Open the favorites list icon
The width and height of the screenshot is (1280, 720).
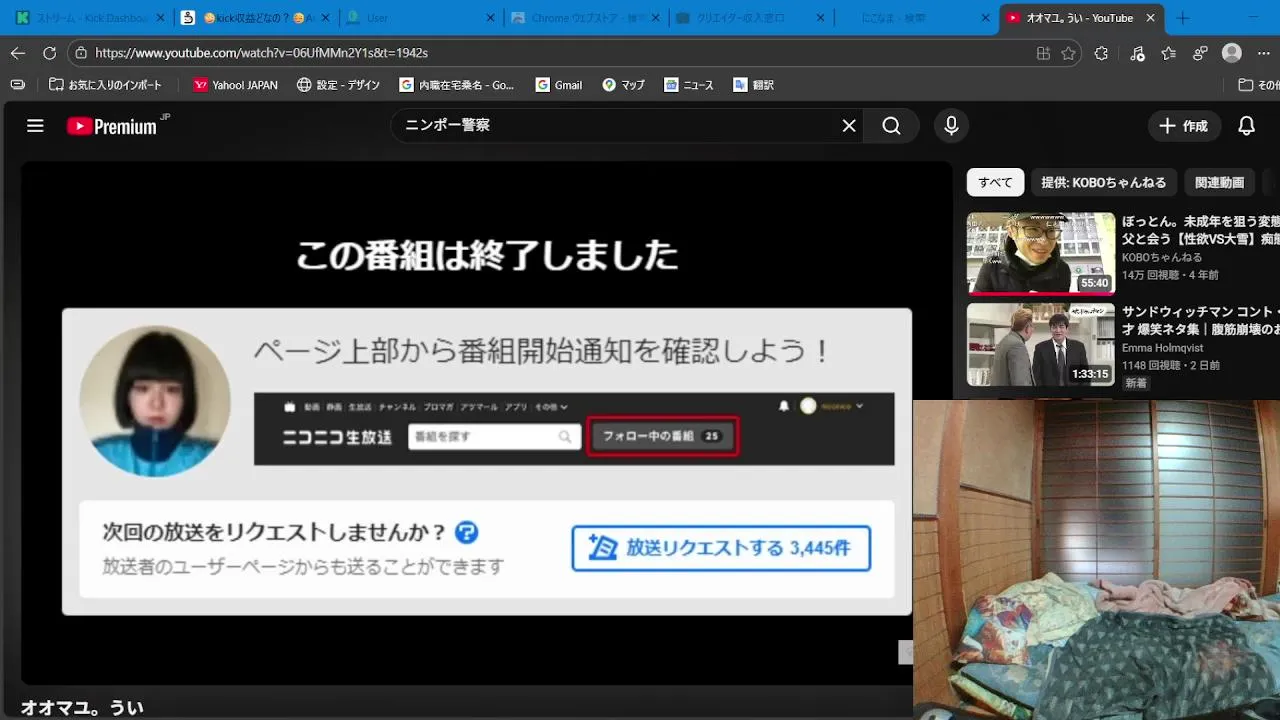[1169, 53]
